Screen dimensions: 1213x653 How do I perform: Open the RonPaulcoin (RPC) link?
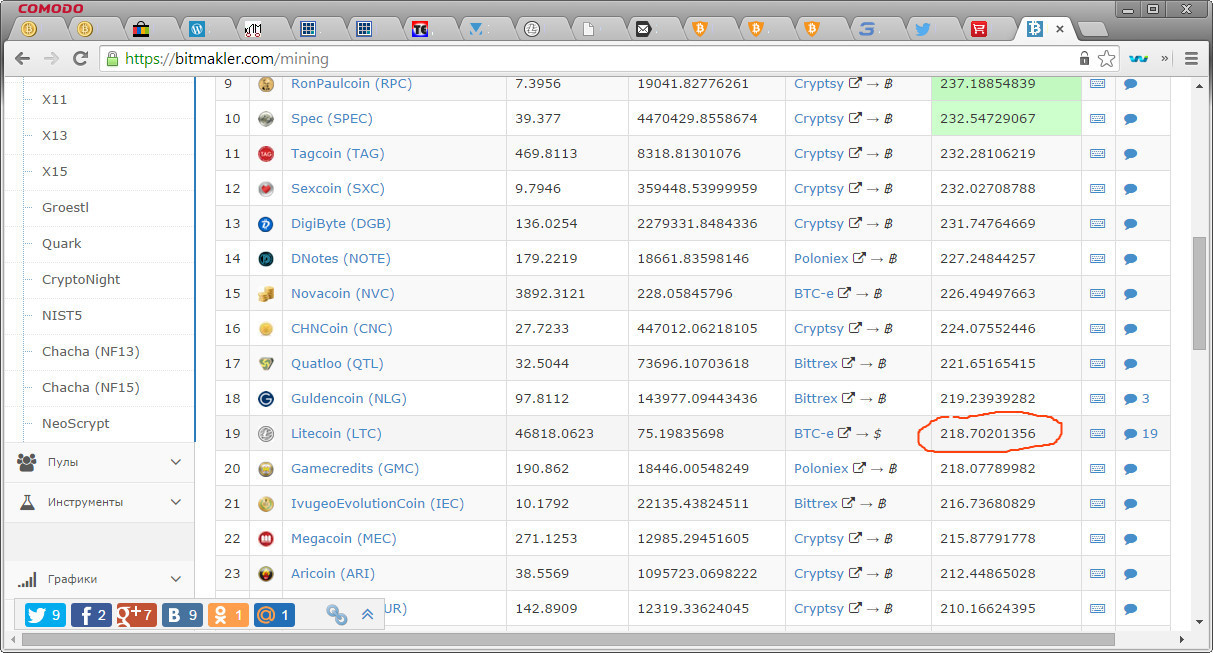[x=351, y=84]
